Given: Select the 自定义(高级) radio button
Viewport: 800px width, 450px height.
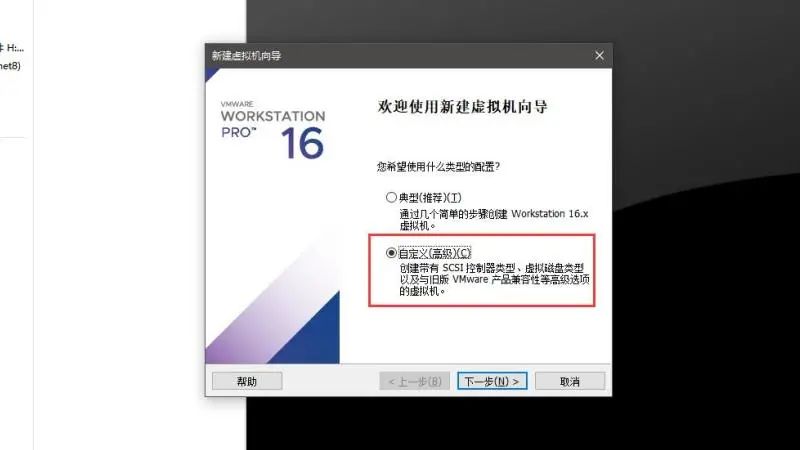Looking at the screenshot, I should (x=391, y=253).
